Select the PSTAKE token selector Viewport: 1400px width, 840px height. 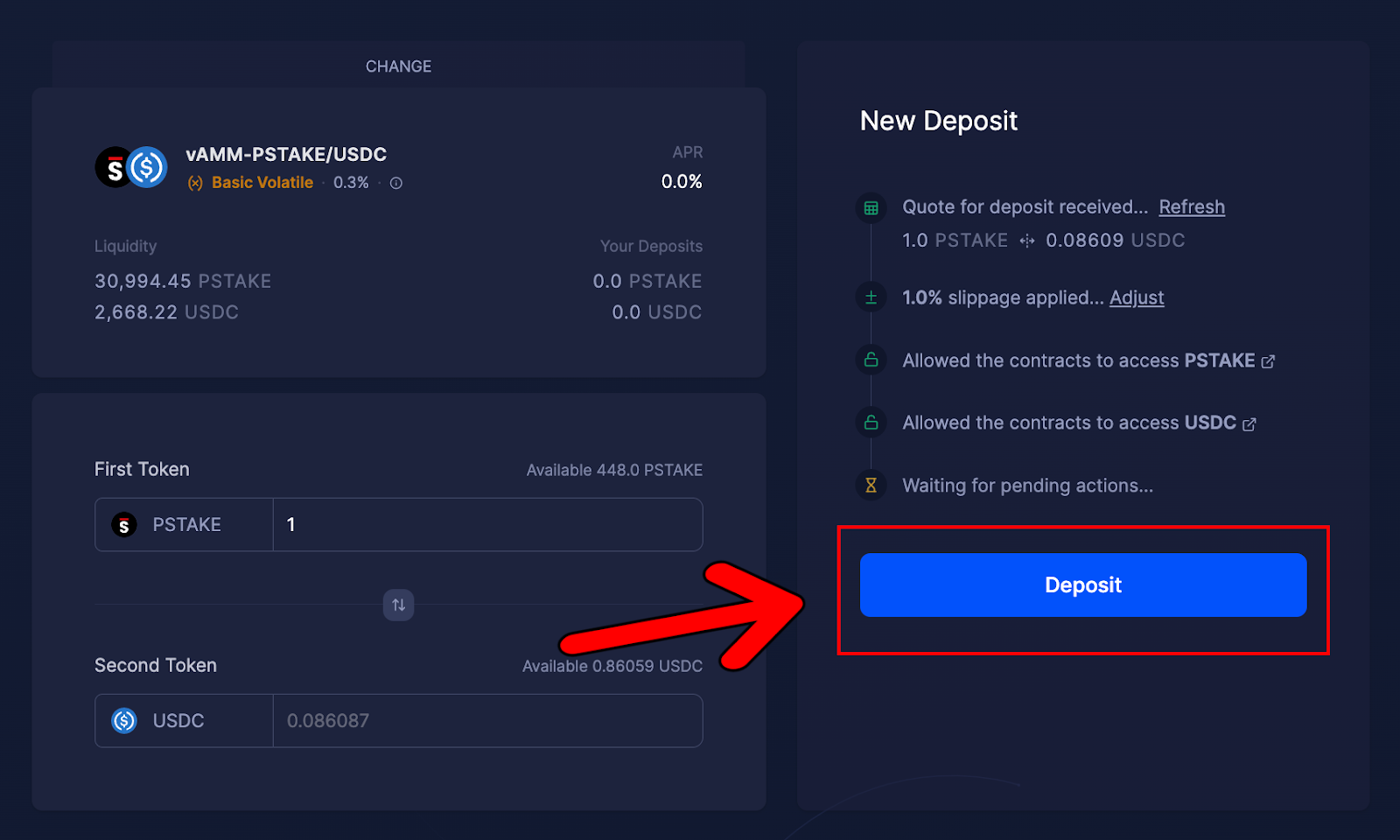click(184, 525)
